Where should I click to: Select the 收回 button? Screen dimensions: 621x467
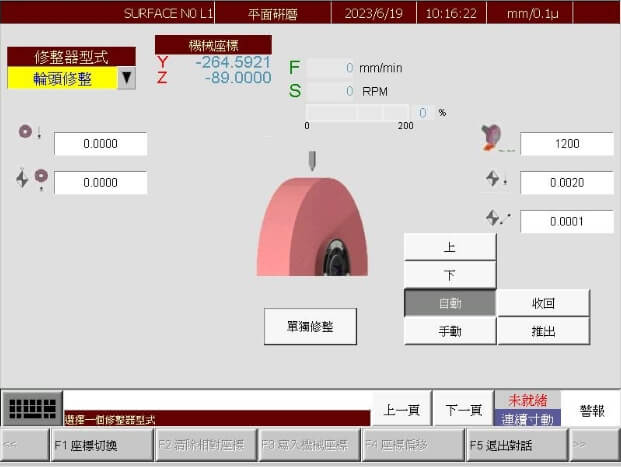pos(543,303)
